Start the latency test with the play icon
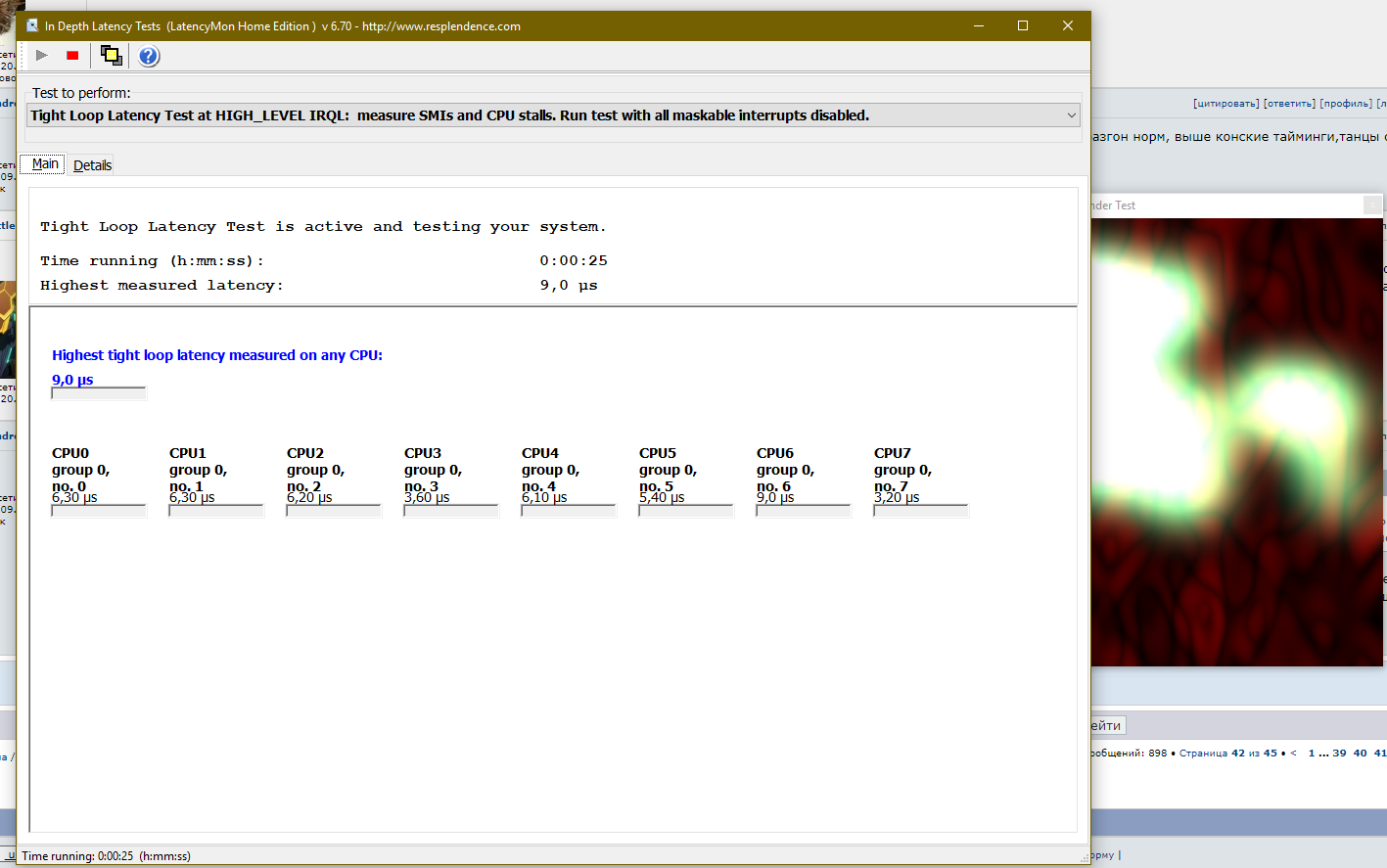 point(41,56)
